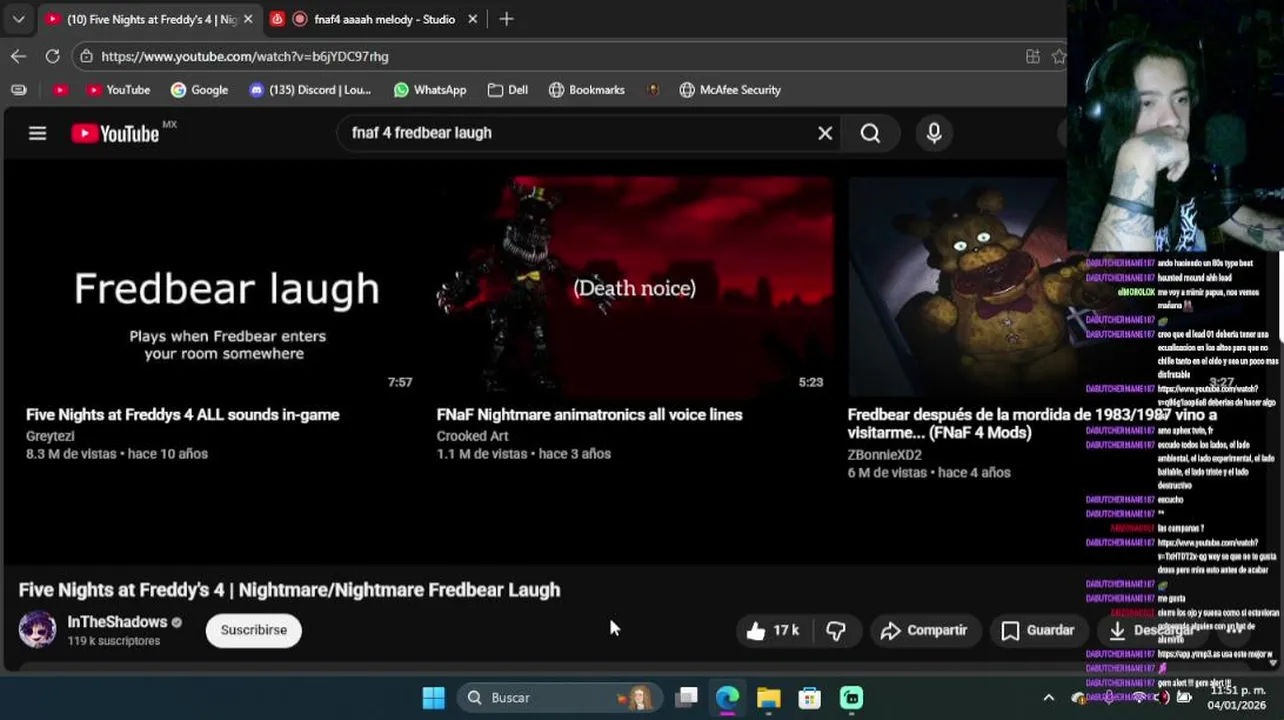
Task: Close the Five Nights at Freddy's tab
Action: [248, 19]
